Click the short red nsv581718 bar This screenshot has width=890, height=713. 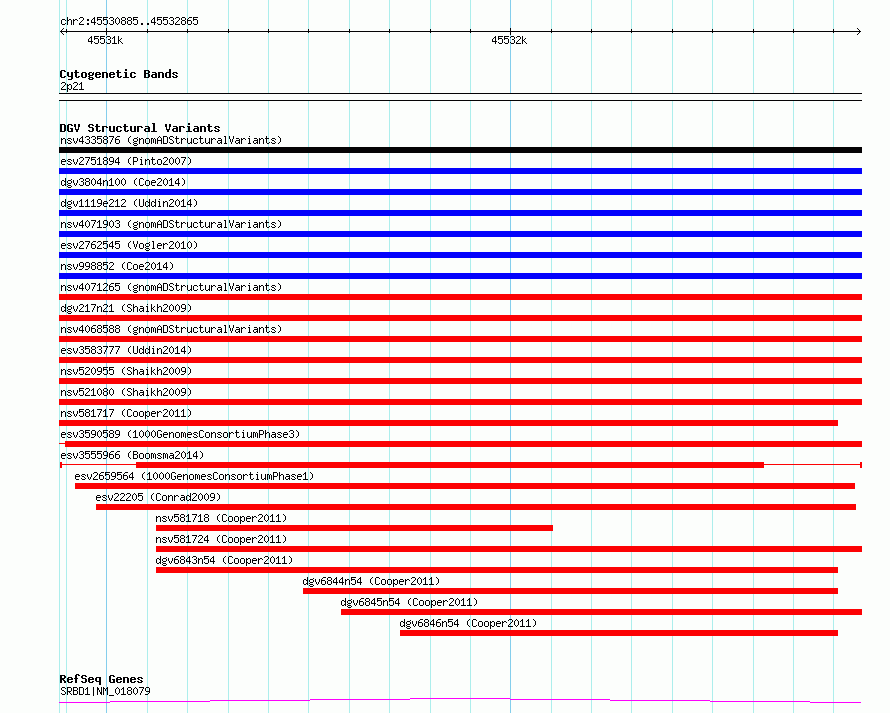(354, 528)
